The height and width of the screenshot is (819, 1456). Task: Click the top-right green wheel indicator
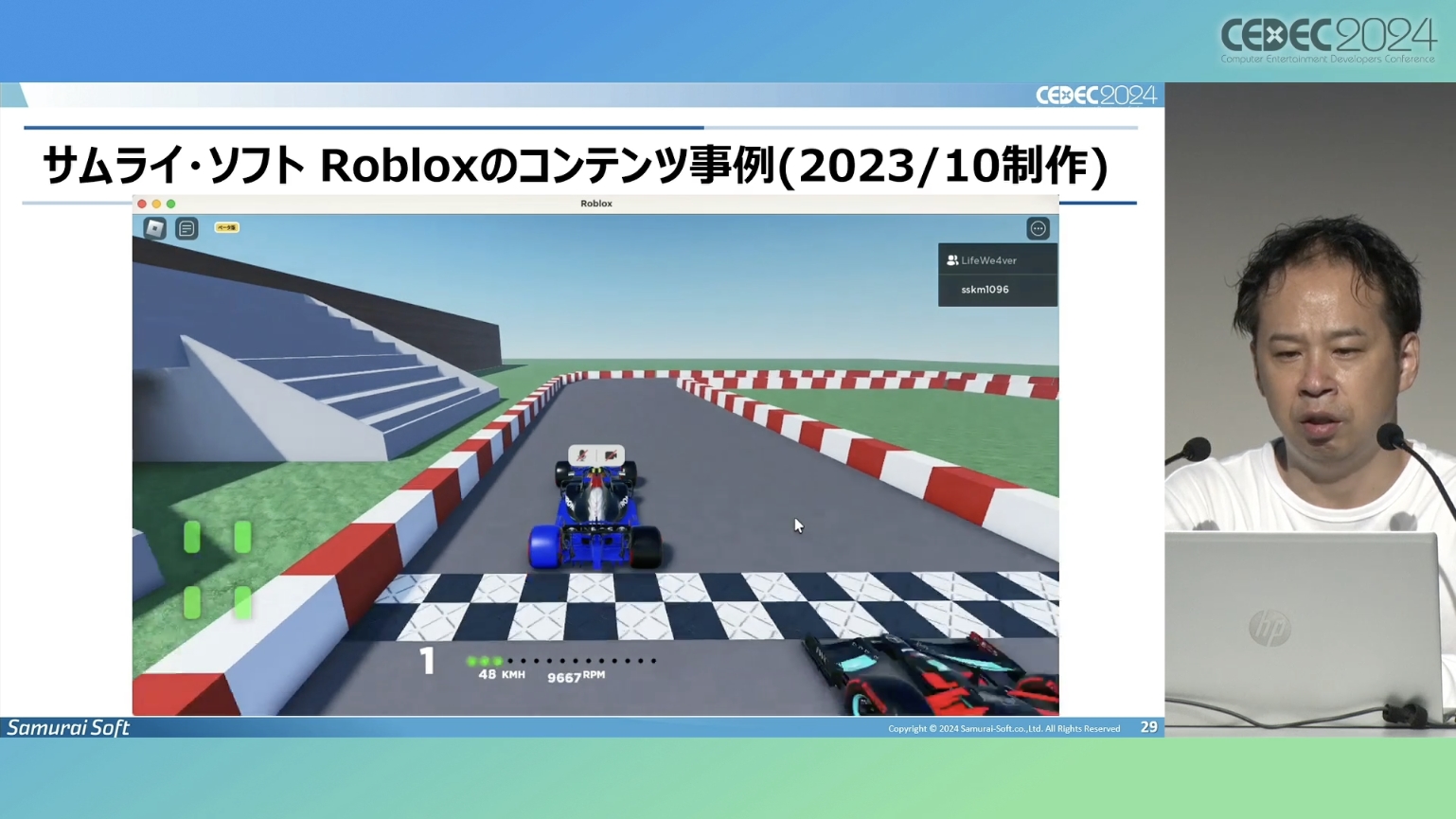click(242, 537)
